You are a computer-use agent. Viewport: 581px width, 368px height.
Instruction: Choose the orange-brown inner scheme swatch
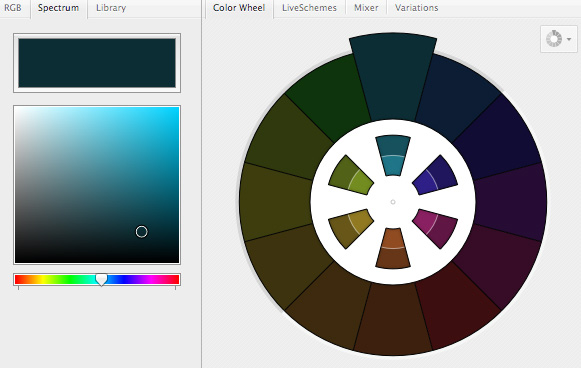[x=393, y=248]
